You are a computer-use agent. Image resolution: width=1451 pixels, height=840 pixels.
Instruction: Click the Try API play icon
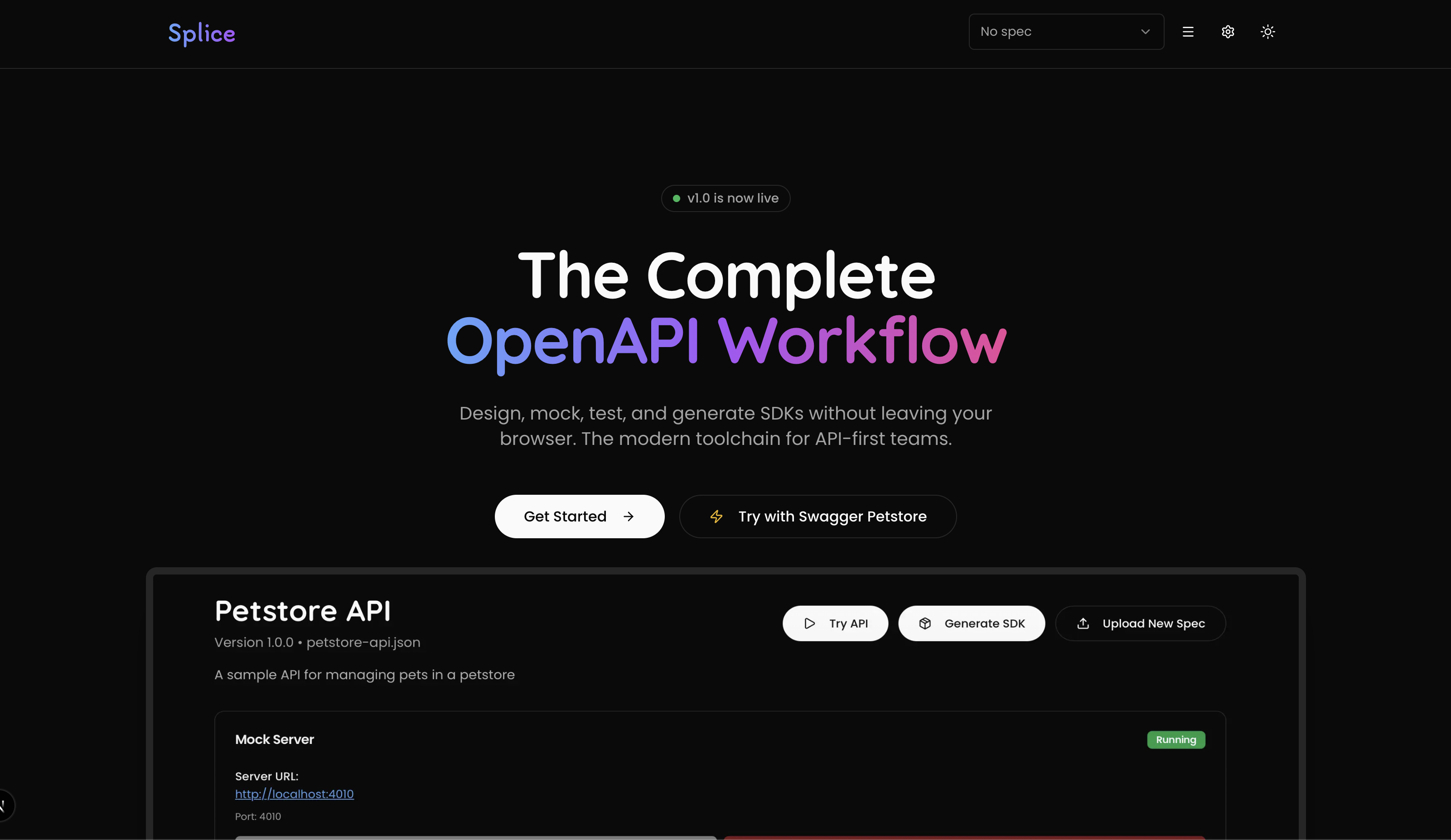tap(810, 623)
